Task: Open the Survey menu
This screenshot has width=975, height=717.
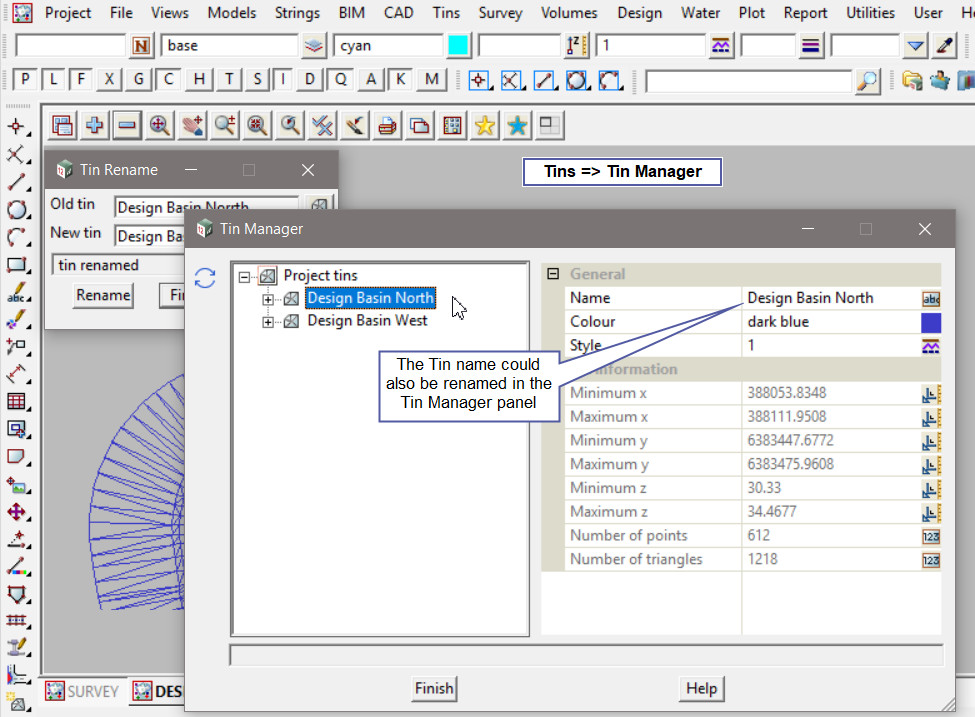Action: point(500,13)
